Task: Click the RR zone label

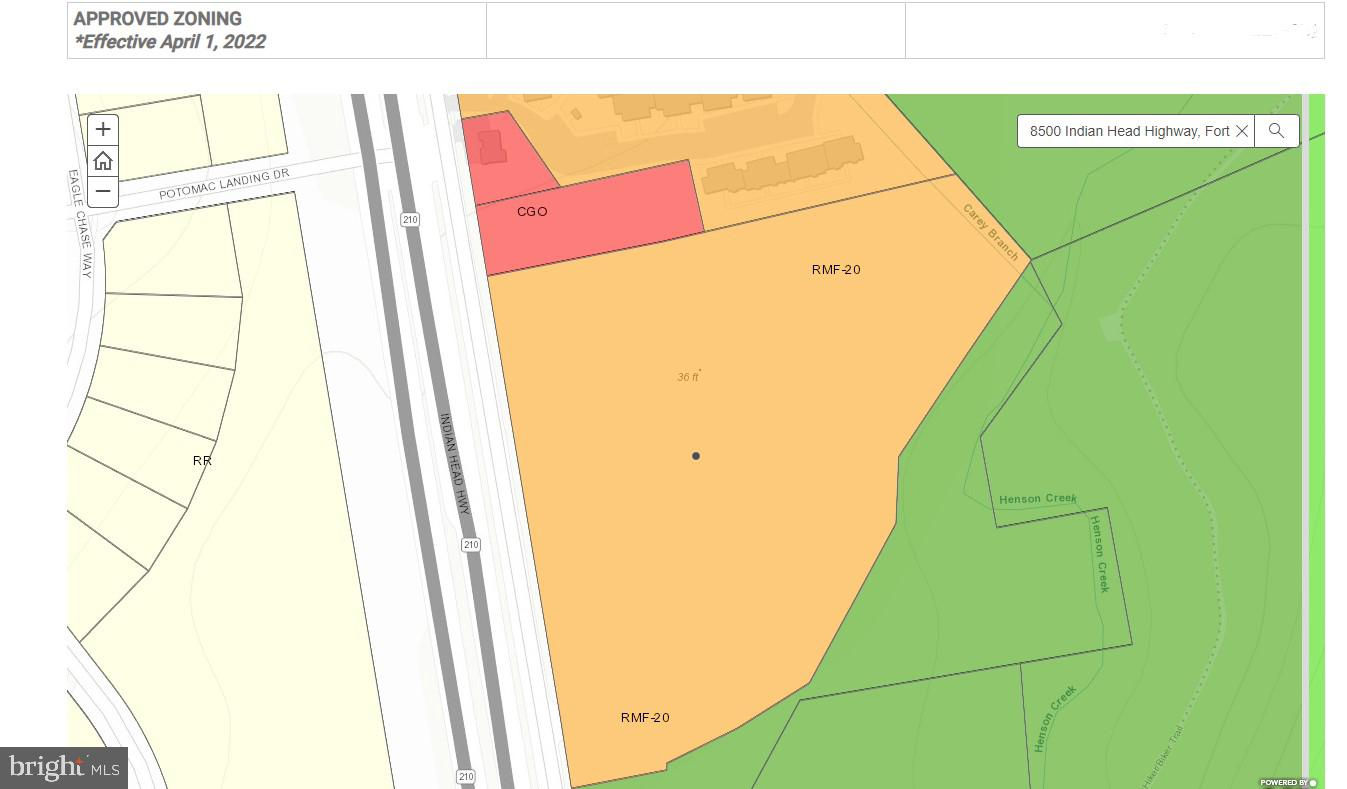Action: pyautogui.click(x=202, y=461)
